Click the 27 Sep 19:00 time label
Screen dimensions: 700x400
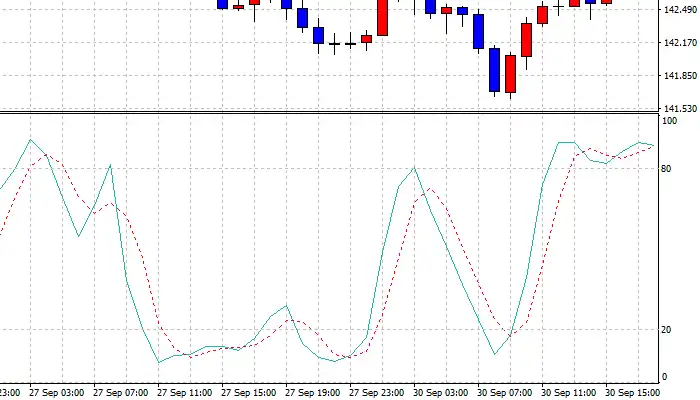point(314,392)
